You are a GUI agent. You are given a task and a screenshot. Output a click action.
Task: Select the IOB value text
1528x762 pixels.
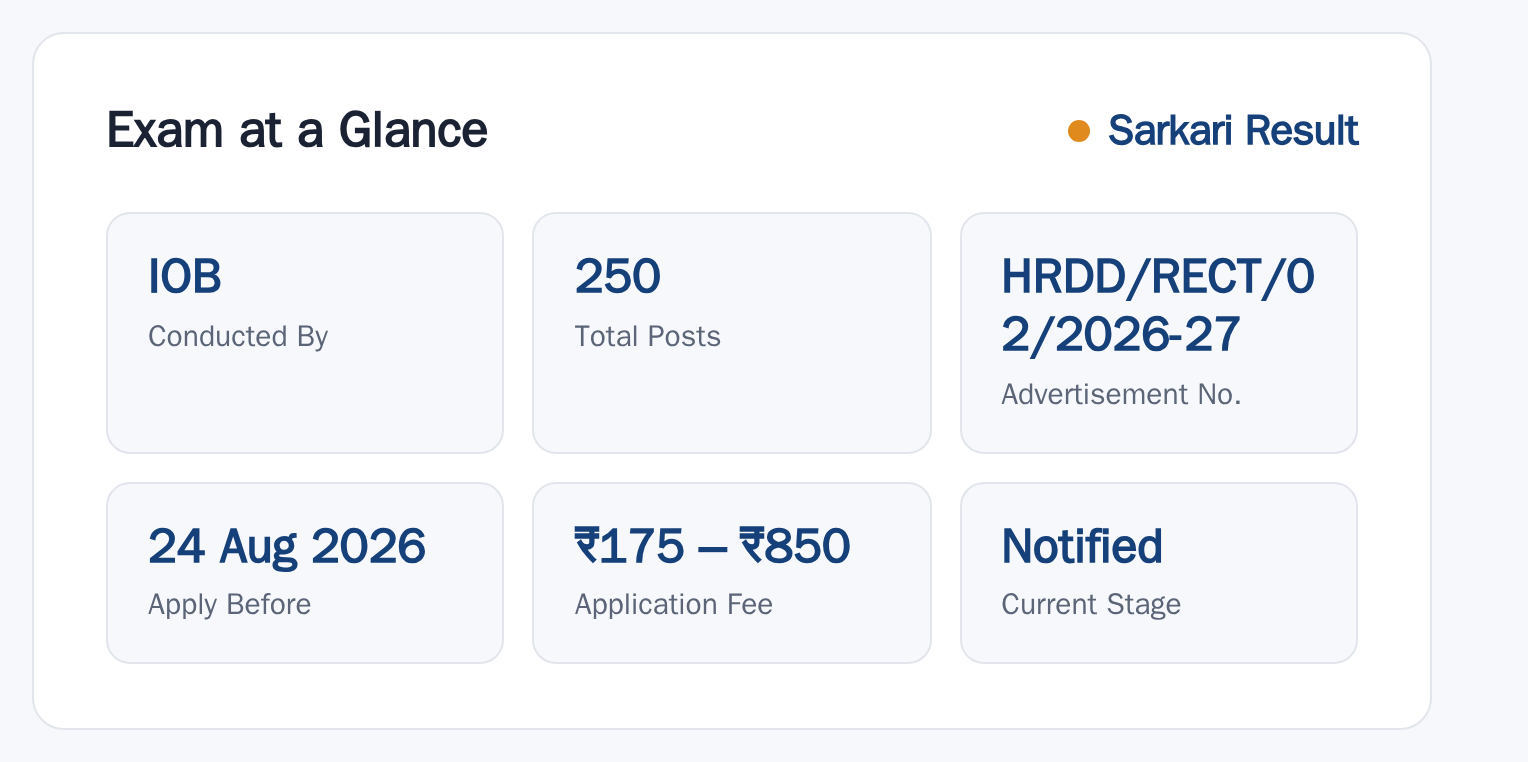tap(185, 277)
